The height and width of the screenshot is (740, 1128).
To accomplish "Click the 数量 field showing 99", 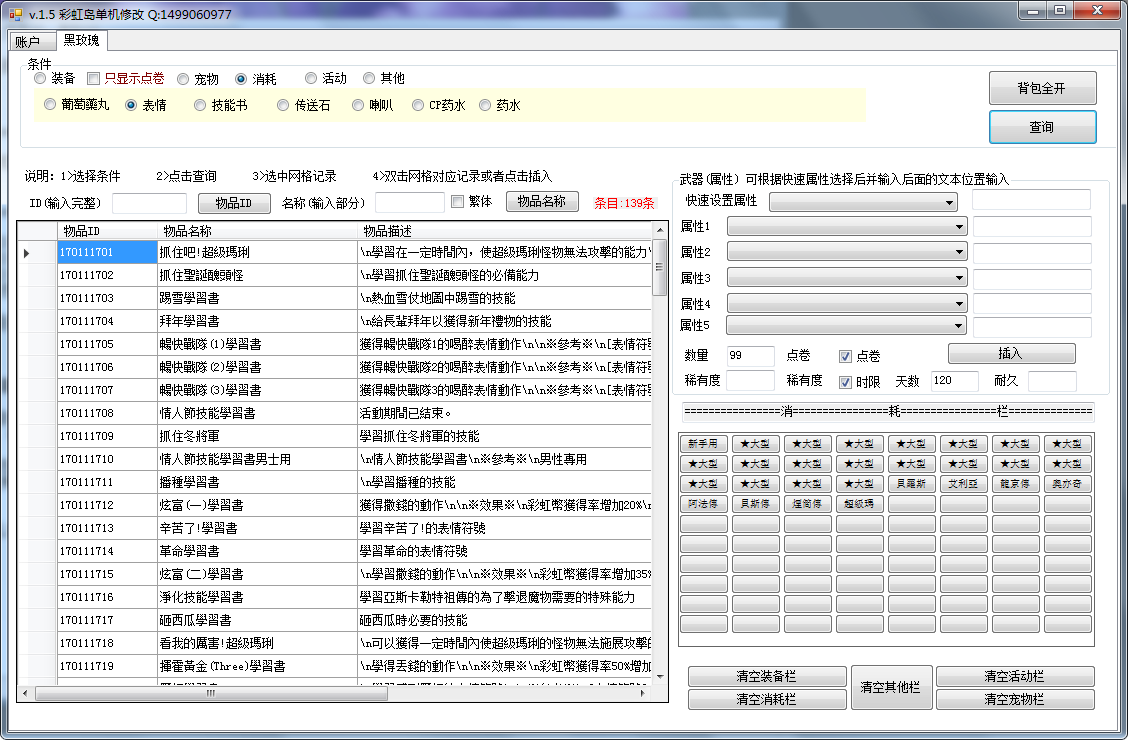I will [750, 355].
